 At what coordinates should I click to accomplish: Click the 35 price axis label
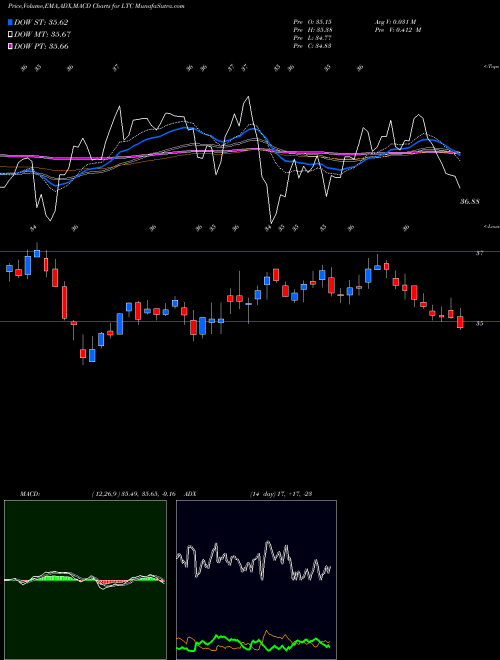pos(479,323)
